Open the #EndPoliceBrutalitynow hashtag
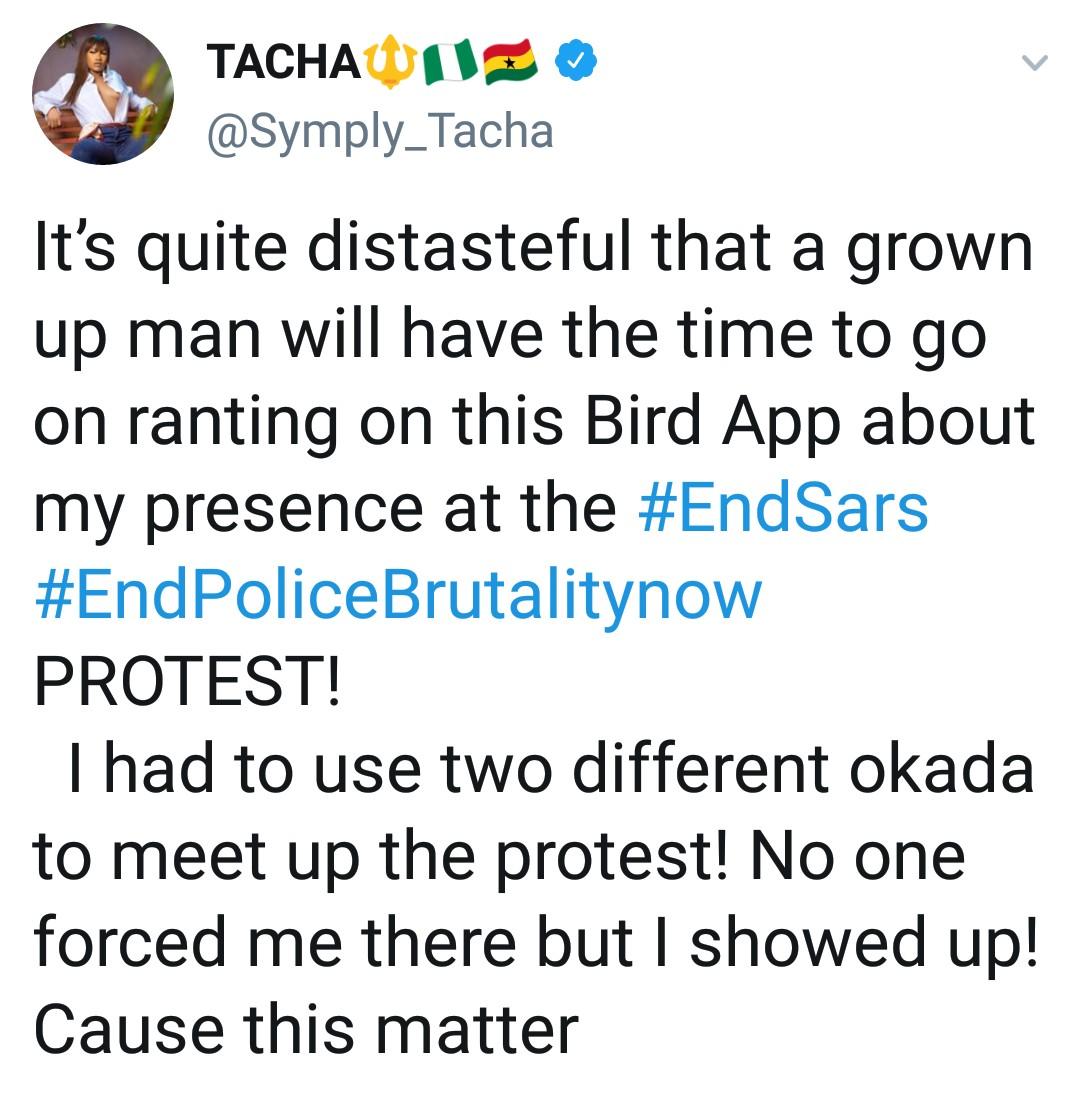 [398, 594]
